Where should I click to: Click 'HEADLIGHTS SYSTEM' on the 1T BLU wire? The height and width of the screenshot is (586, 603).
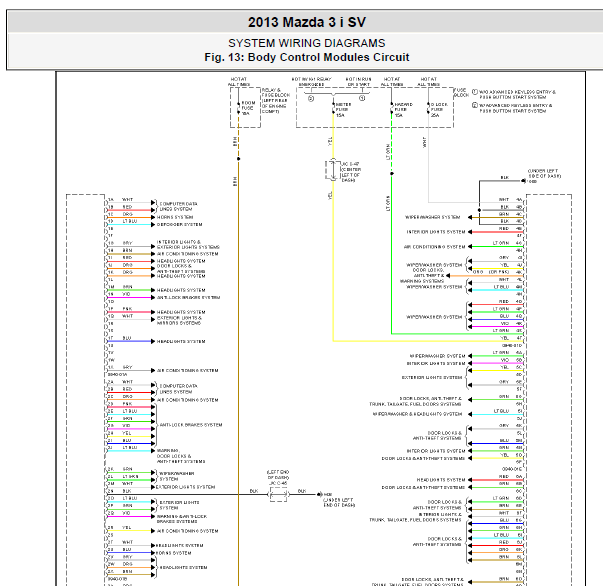pyautogui.click(x=181, y=341)
